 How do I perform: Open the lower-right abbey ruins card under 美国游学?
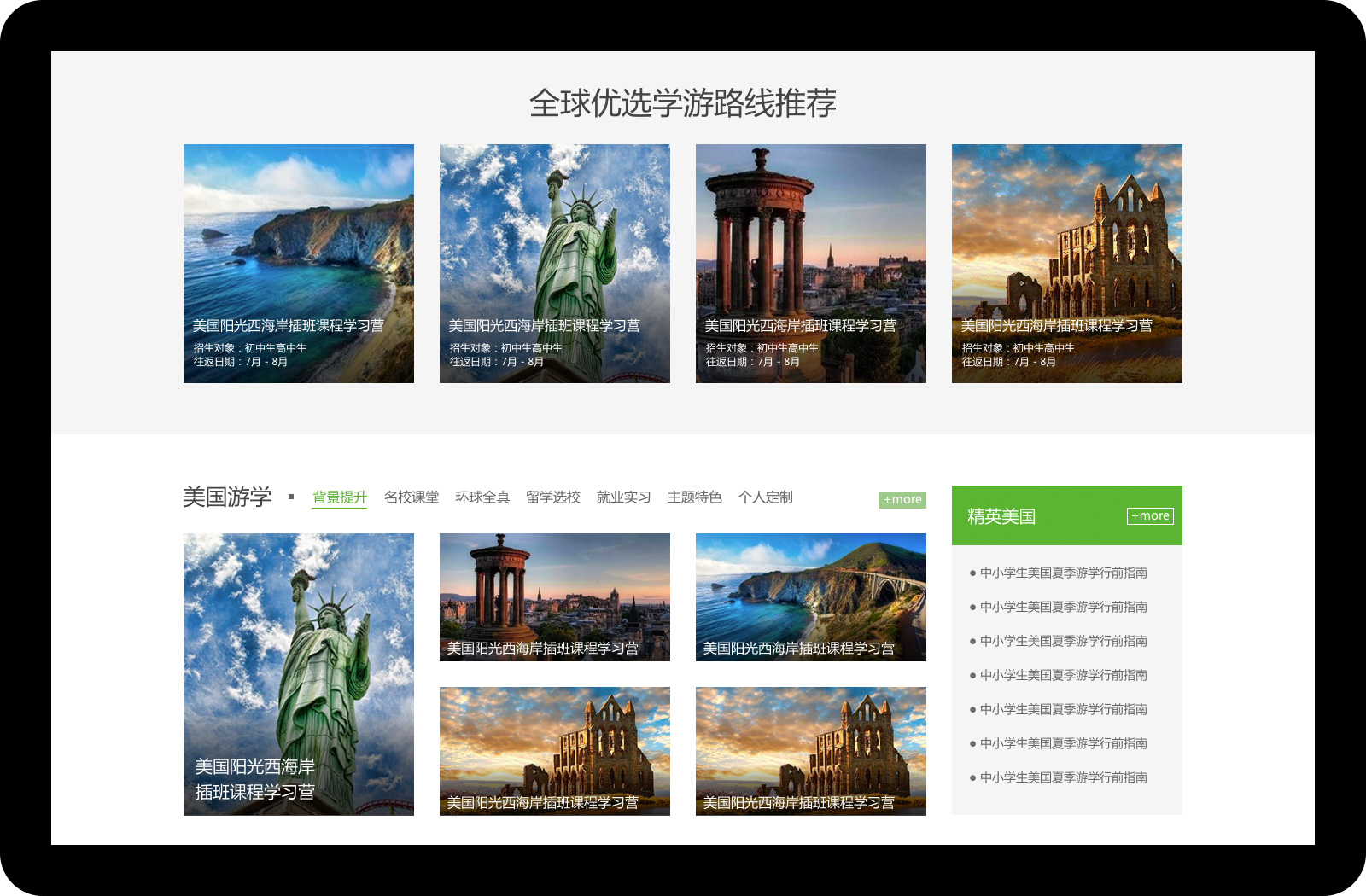click(x=811, y=751)
